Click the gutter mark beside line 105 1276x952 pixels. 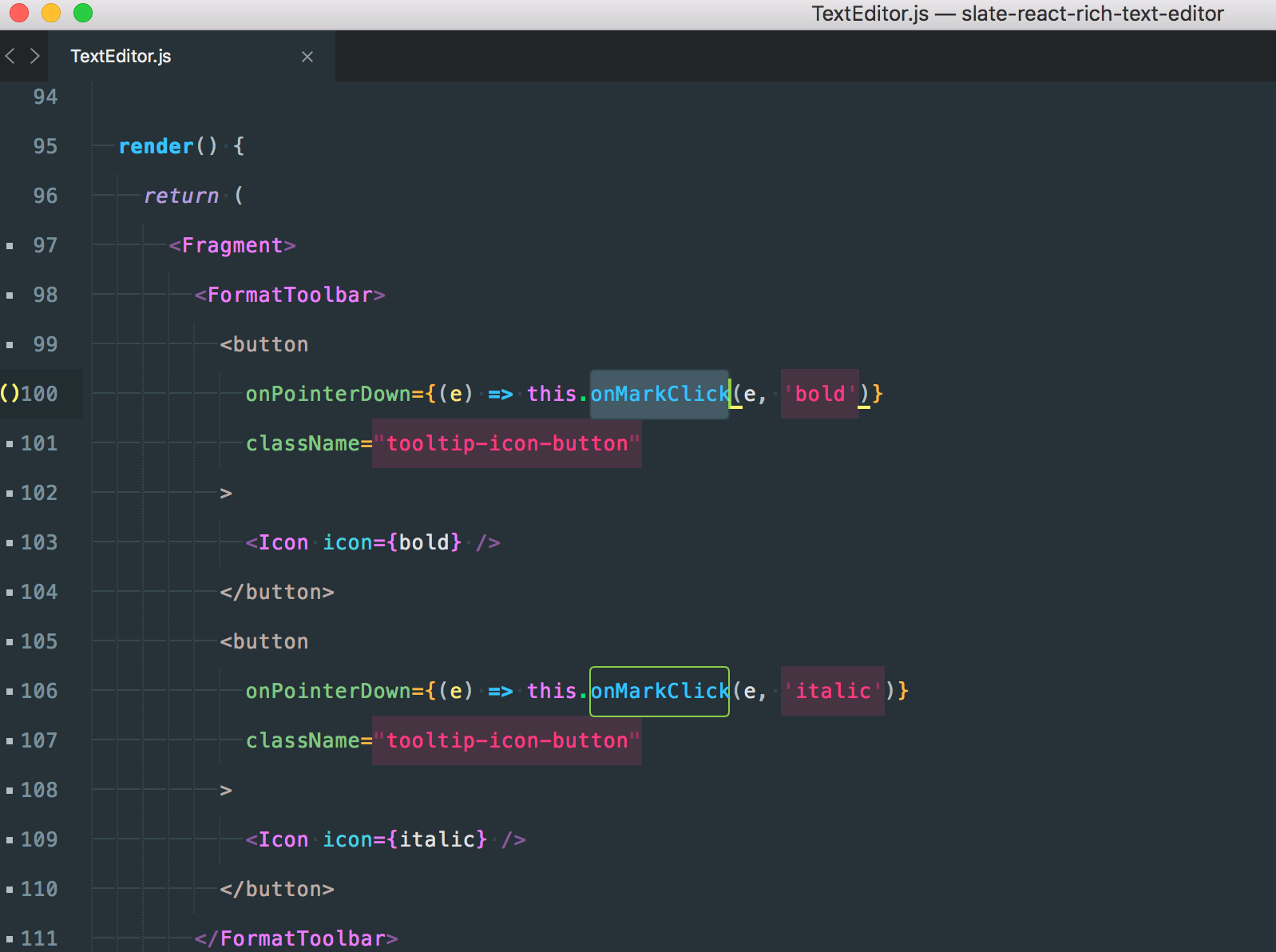[10, 642]
